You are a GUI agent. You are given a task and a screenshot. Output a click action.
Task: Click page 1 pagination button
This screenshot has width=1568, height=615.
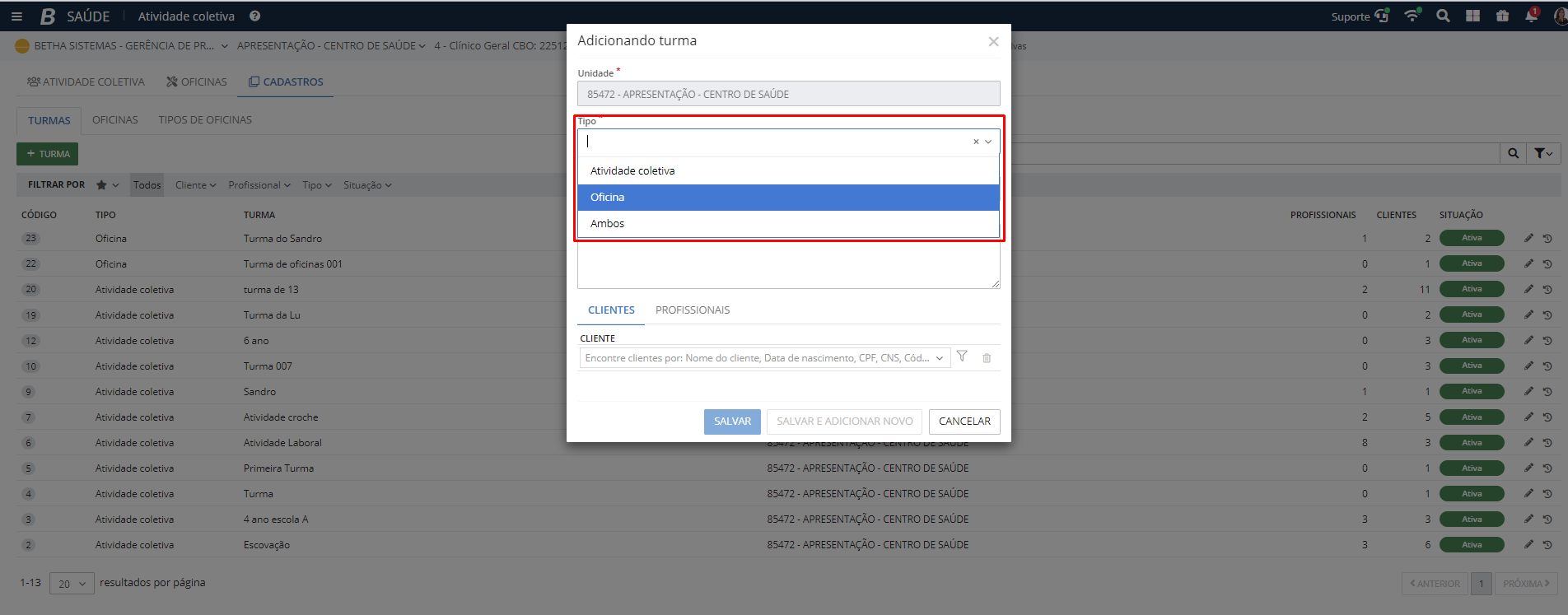click(1481, 584)
